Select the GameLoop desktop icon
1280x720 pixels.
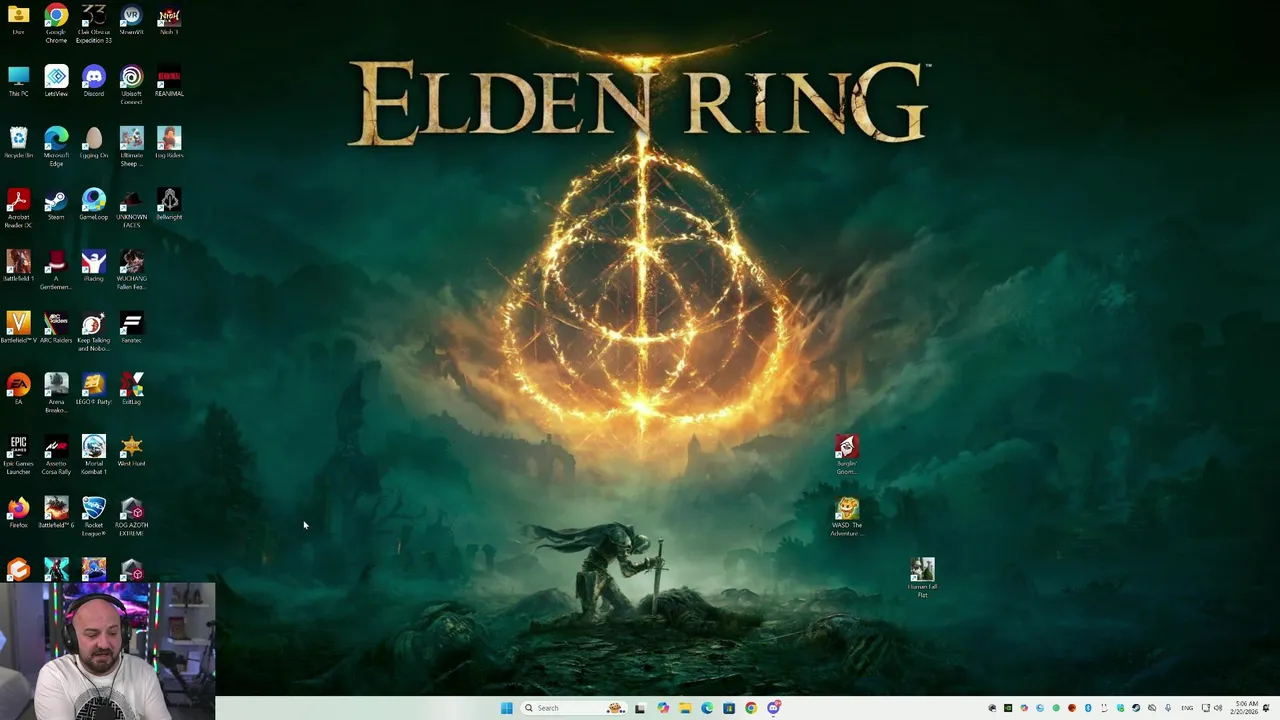93,205
